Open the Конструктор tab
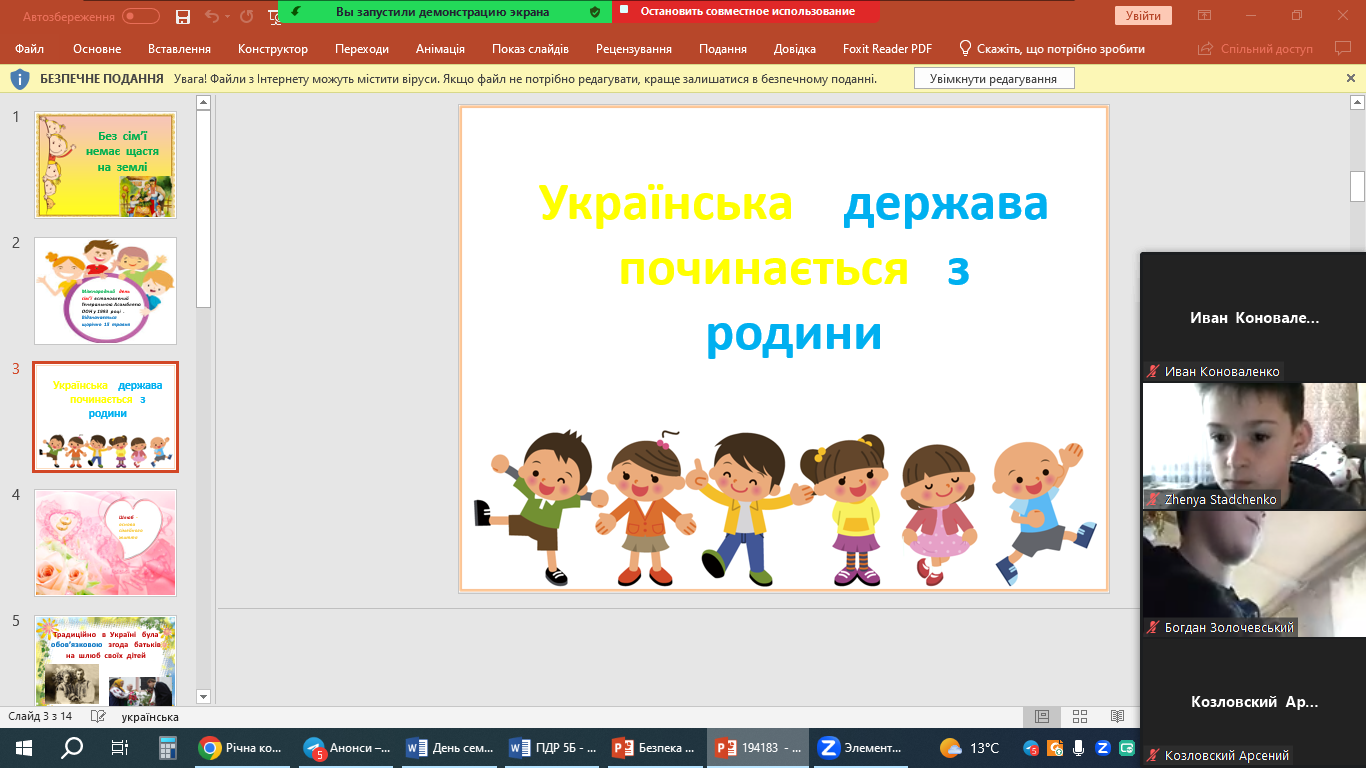1366x768 pixels. pos(273,48)
